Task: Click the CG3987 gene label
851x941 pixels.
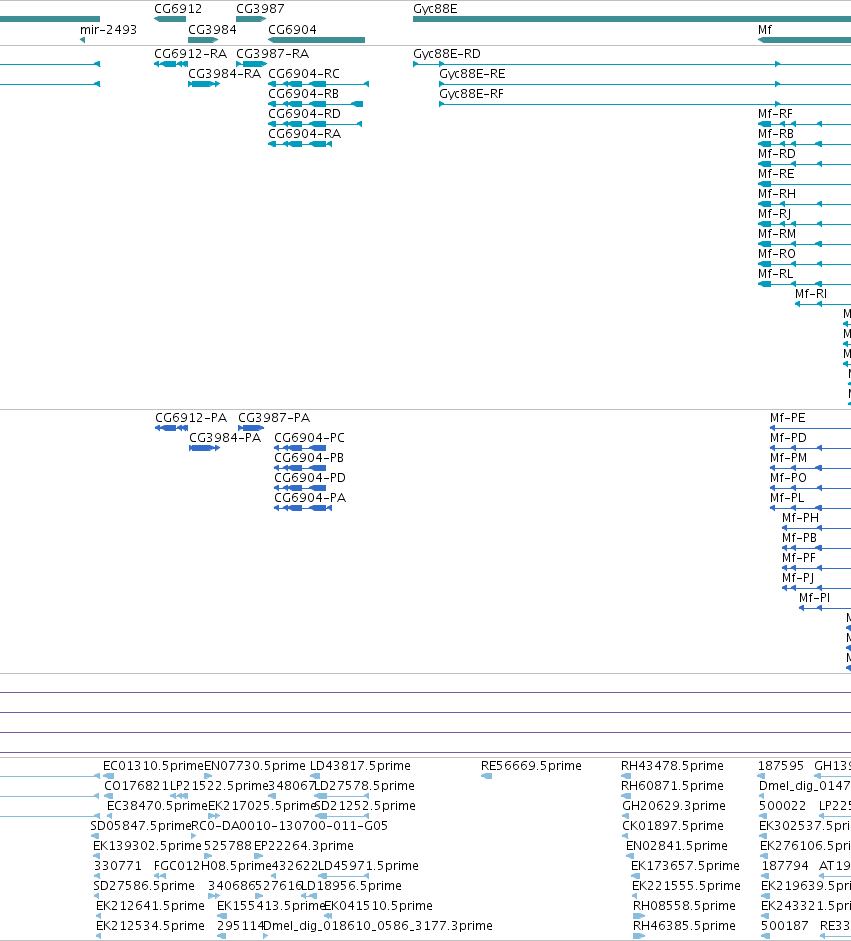Action: [x=260, y=9]
